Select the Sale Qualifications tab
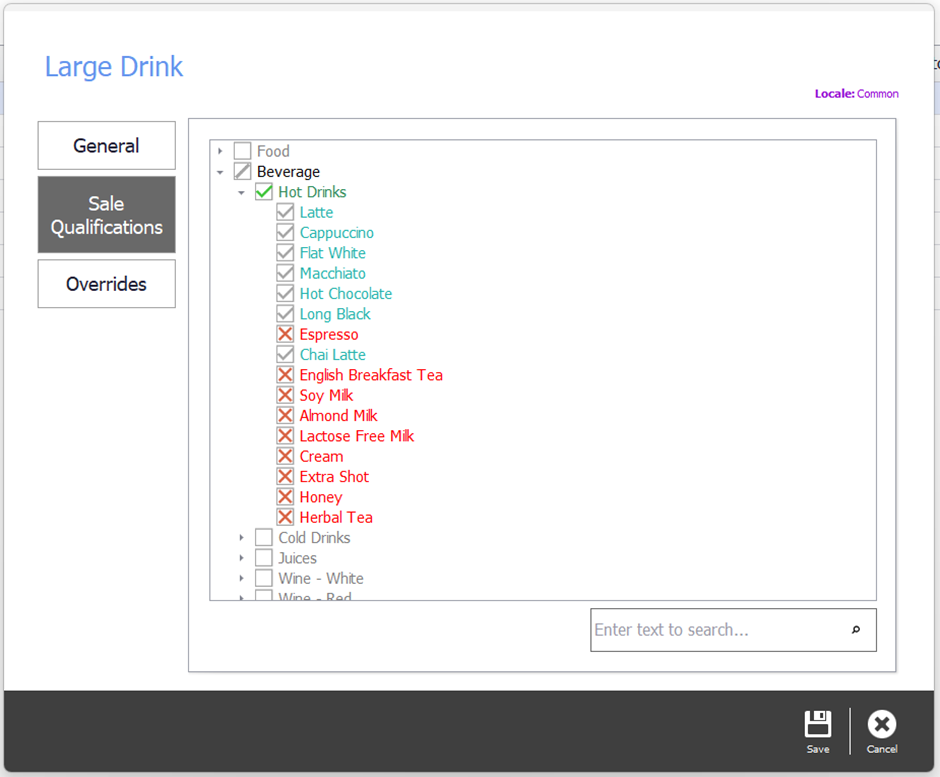Screen dimensions: 940x777 coord(107,215)
